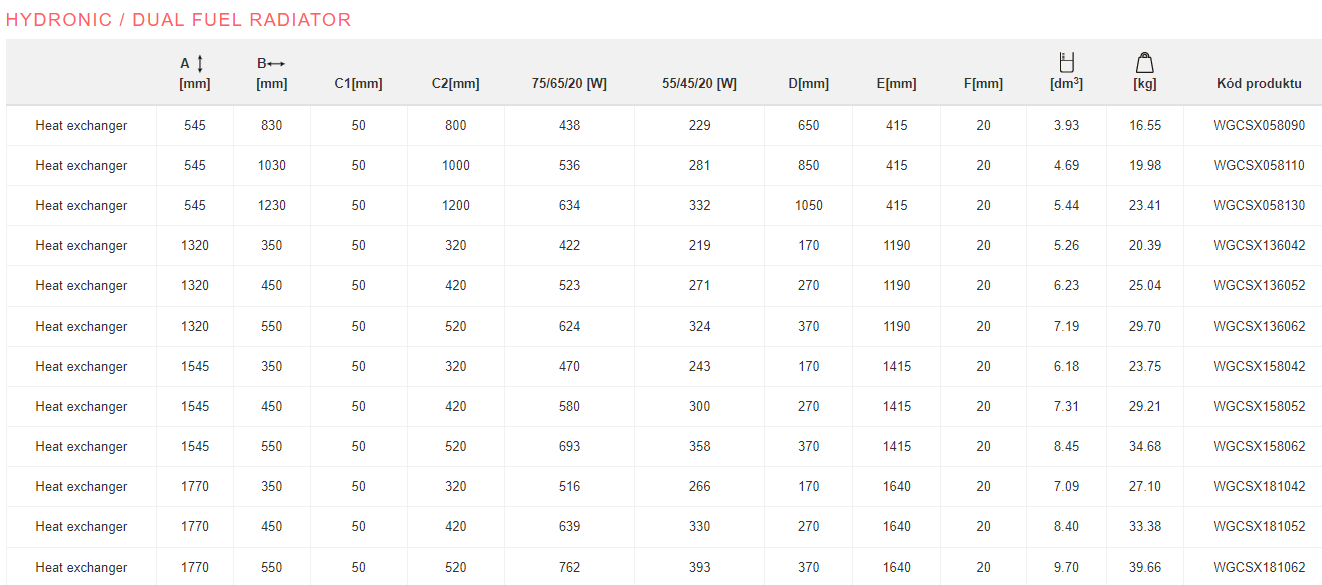Select the Hydronic / Dual Fuel Radiator heading
Image resolution: width=1322 pixels, height=585 pixels.
[x=179, y=20]
